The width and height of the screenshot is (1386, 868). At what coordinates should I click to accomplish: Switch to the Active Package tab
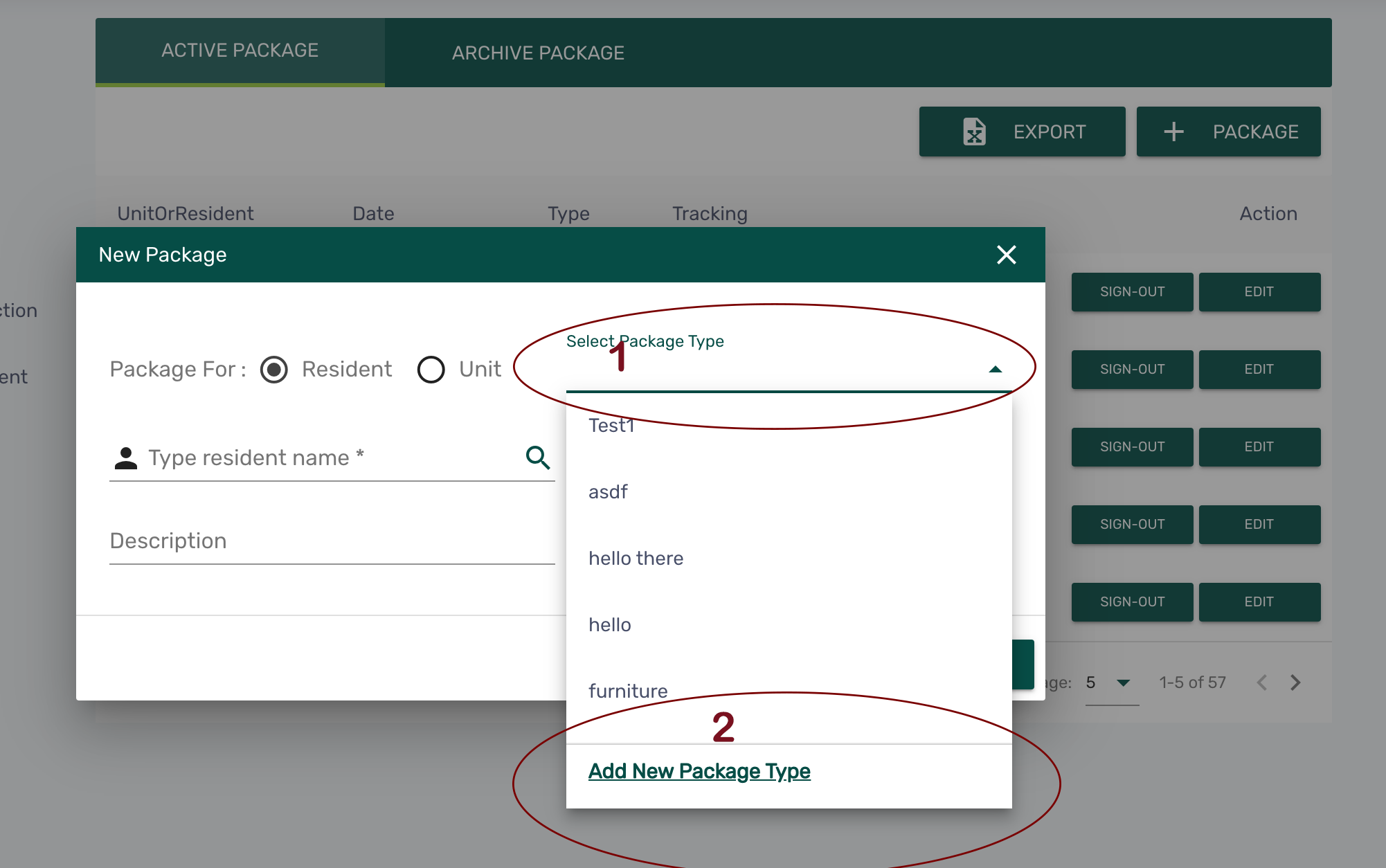click(240, 51)
